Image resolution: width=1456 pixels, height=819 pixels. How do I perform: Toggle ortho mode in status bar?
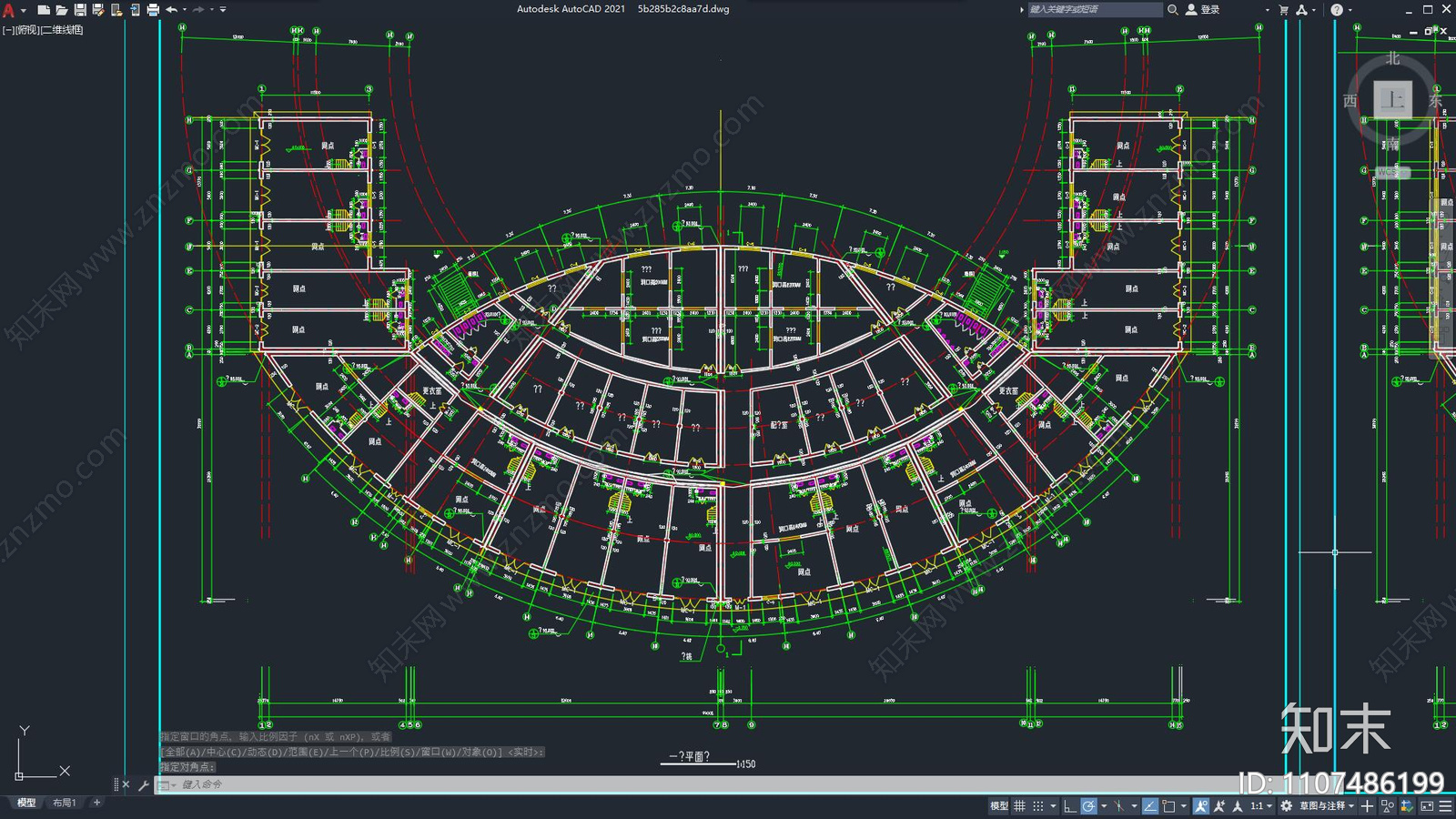coord(1070,805)
